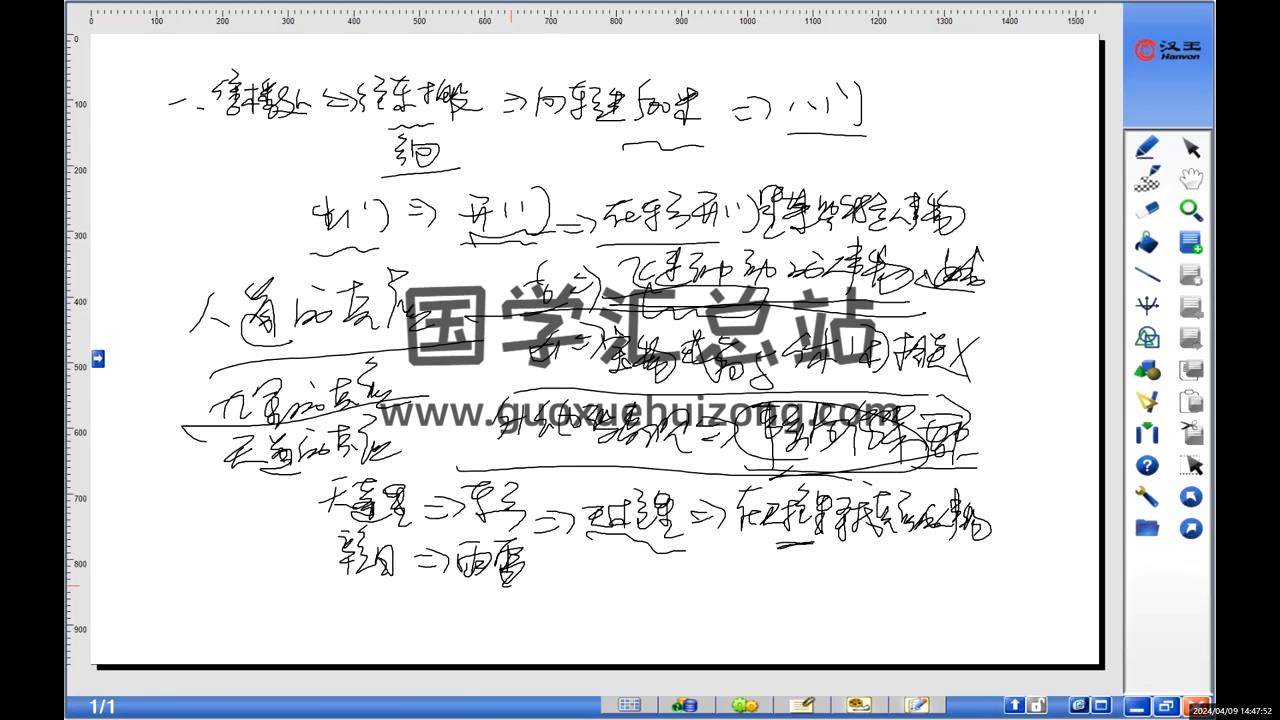Click the scissors cut icon
Viewport: 1280px width, 720px height.
(x=1191, y=434)
